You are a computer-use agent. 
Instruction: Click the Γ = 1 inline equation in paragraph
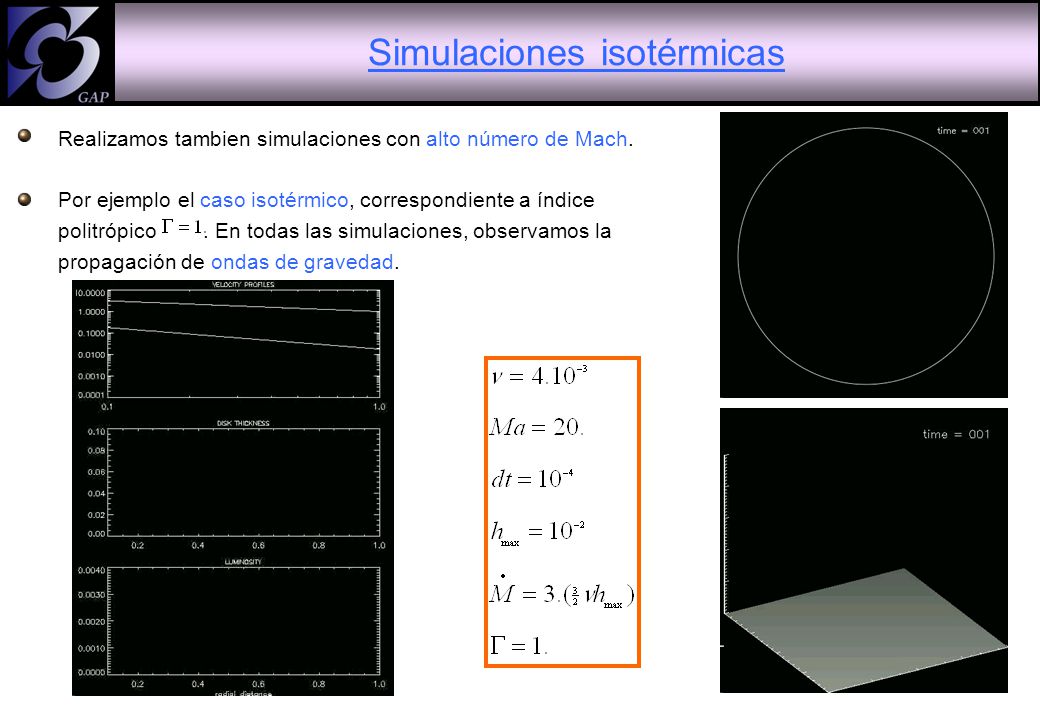click(182, 227)
